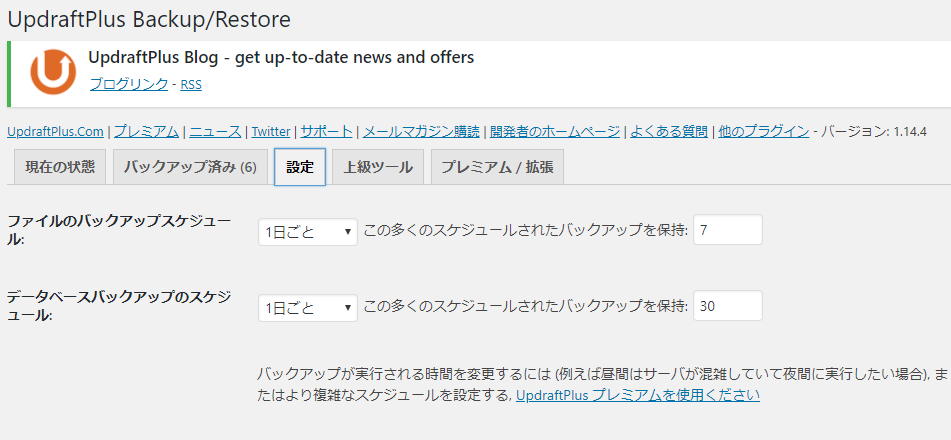Open the プレミアム link in the link bar

[146, 131]
